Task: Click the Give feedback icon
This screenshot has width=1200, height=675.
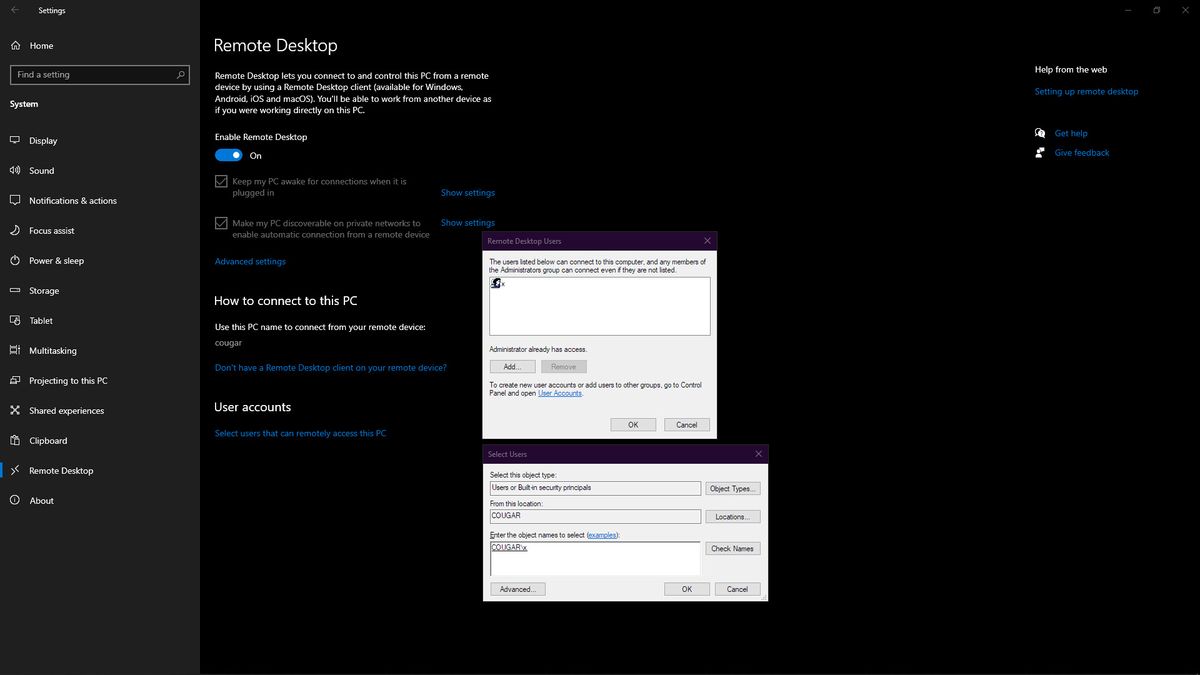Action: pos(1040,152)
